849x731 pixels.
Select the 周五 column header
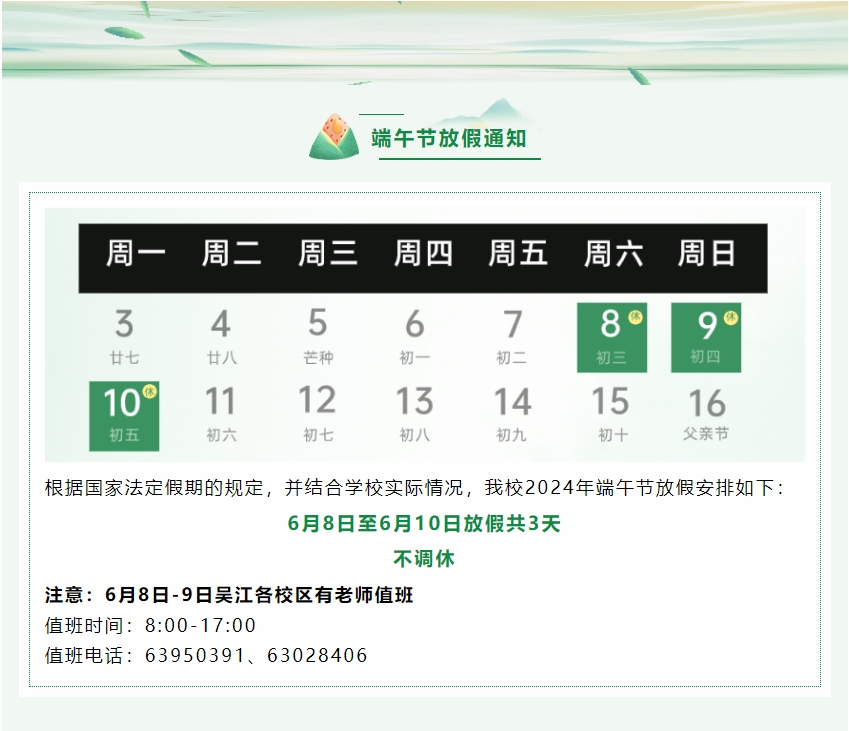[x=518, y=253]
